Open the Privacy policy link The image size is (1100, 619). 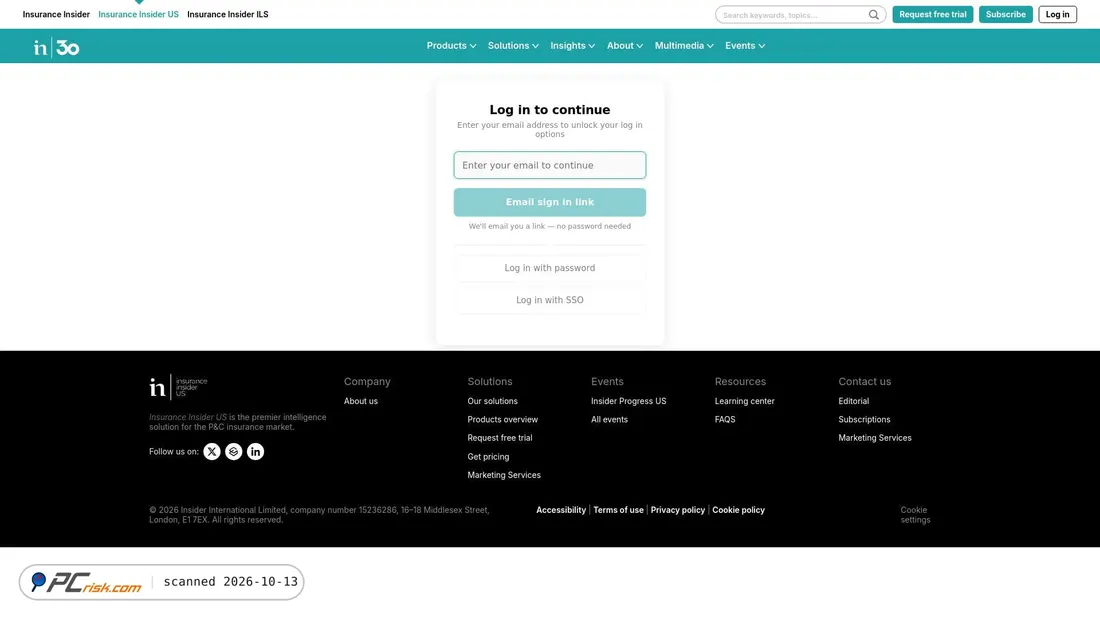pyautogui.click(x=677, y=510)
